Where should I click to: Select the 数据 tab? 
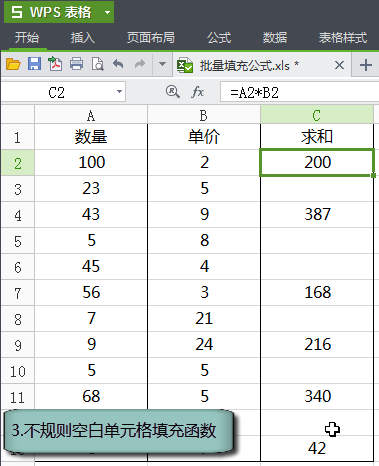click(275, 38)
